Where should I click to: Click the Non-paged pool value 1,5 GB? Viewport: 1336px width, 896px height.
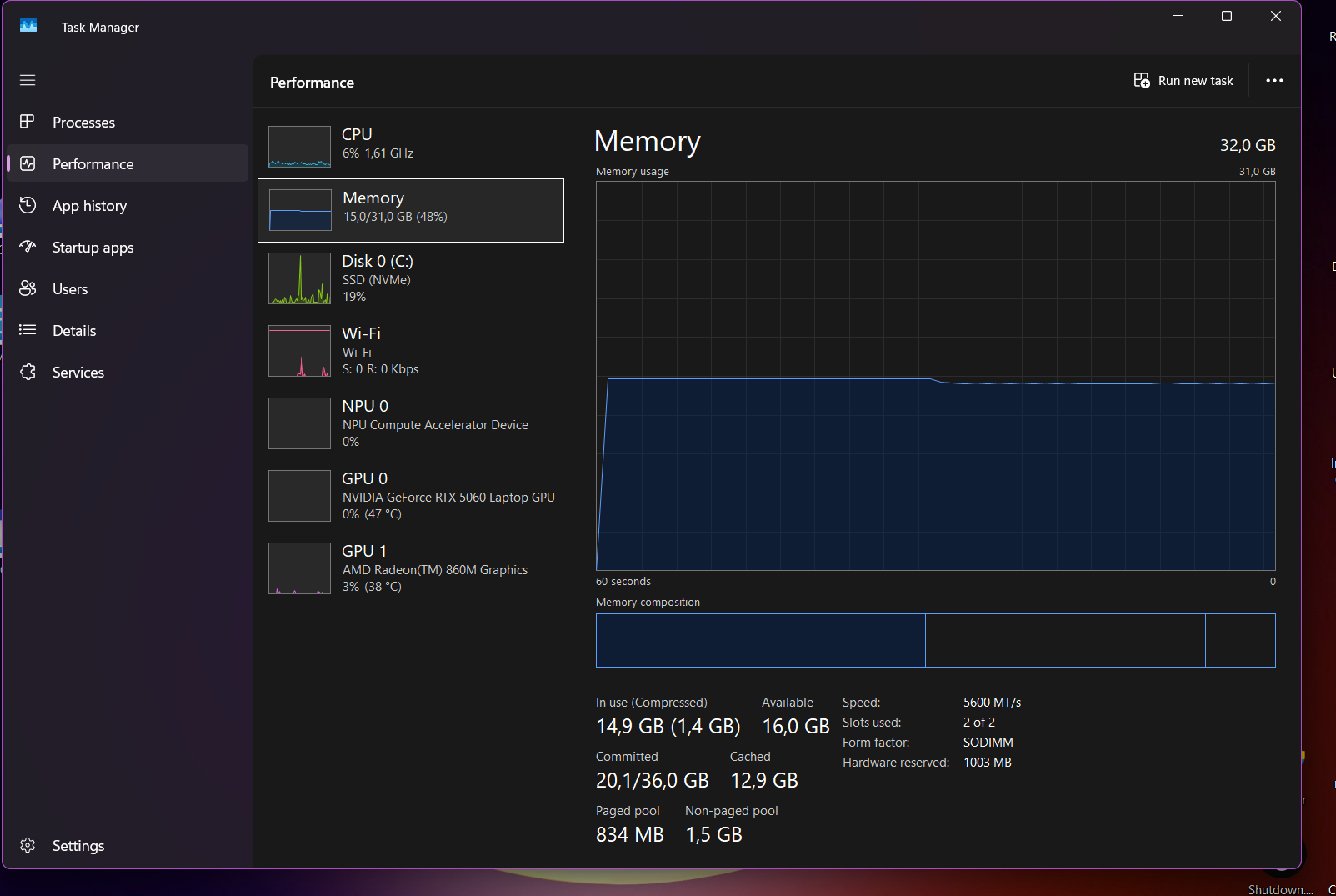click(713, 835)
